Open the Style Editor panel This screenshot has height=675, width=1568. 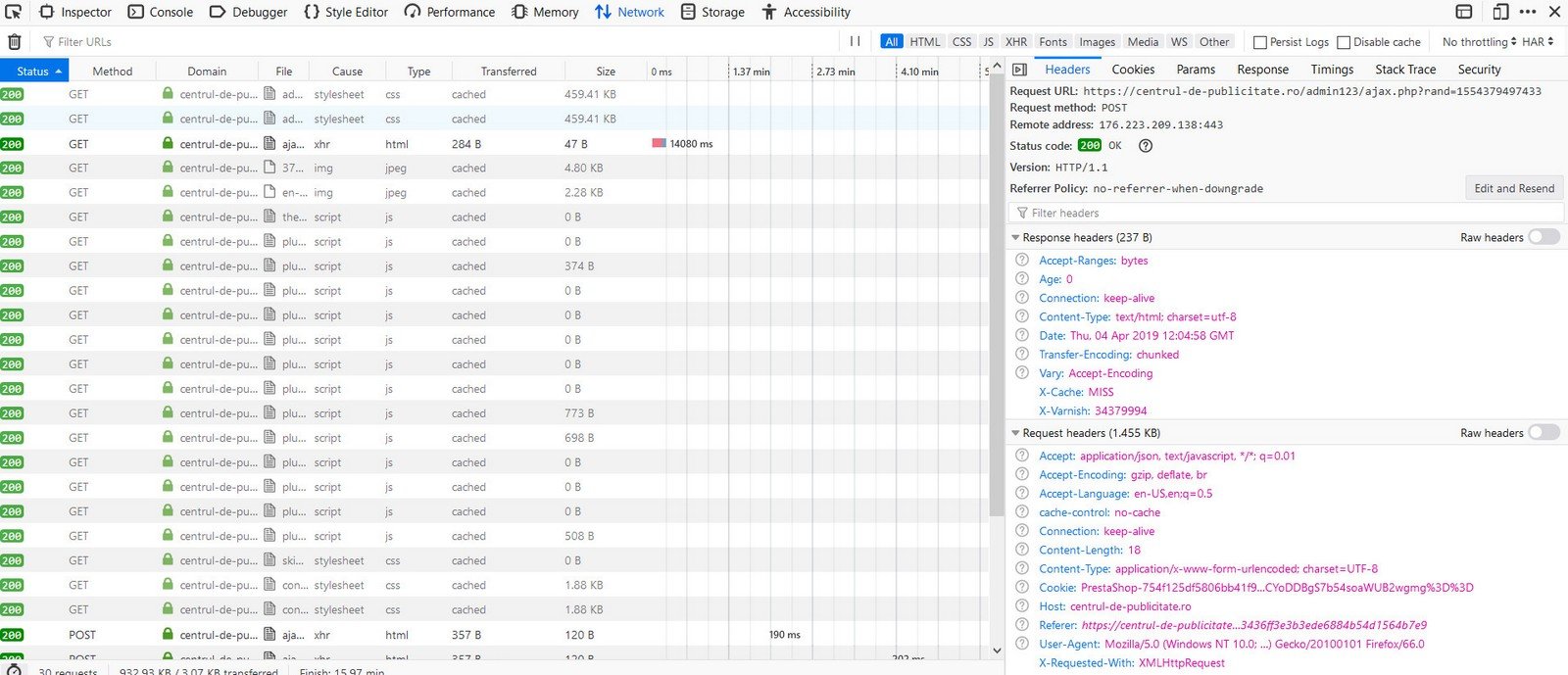346,12
